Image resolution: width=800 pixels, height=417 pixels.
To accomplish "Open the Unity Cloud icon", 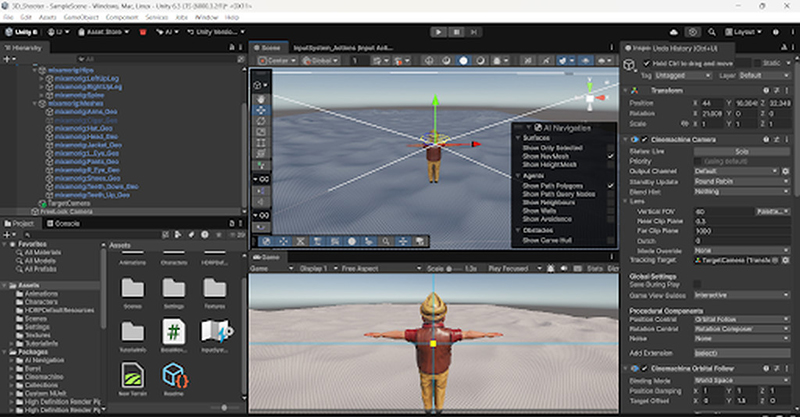I will [674, 32].
